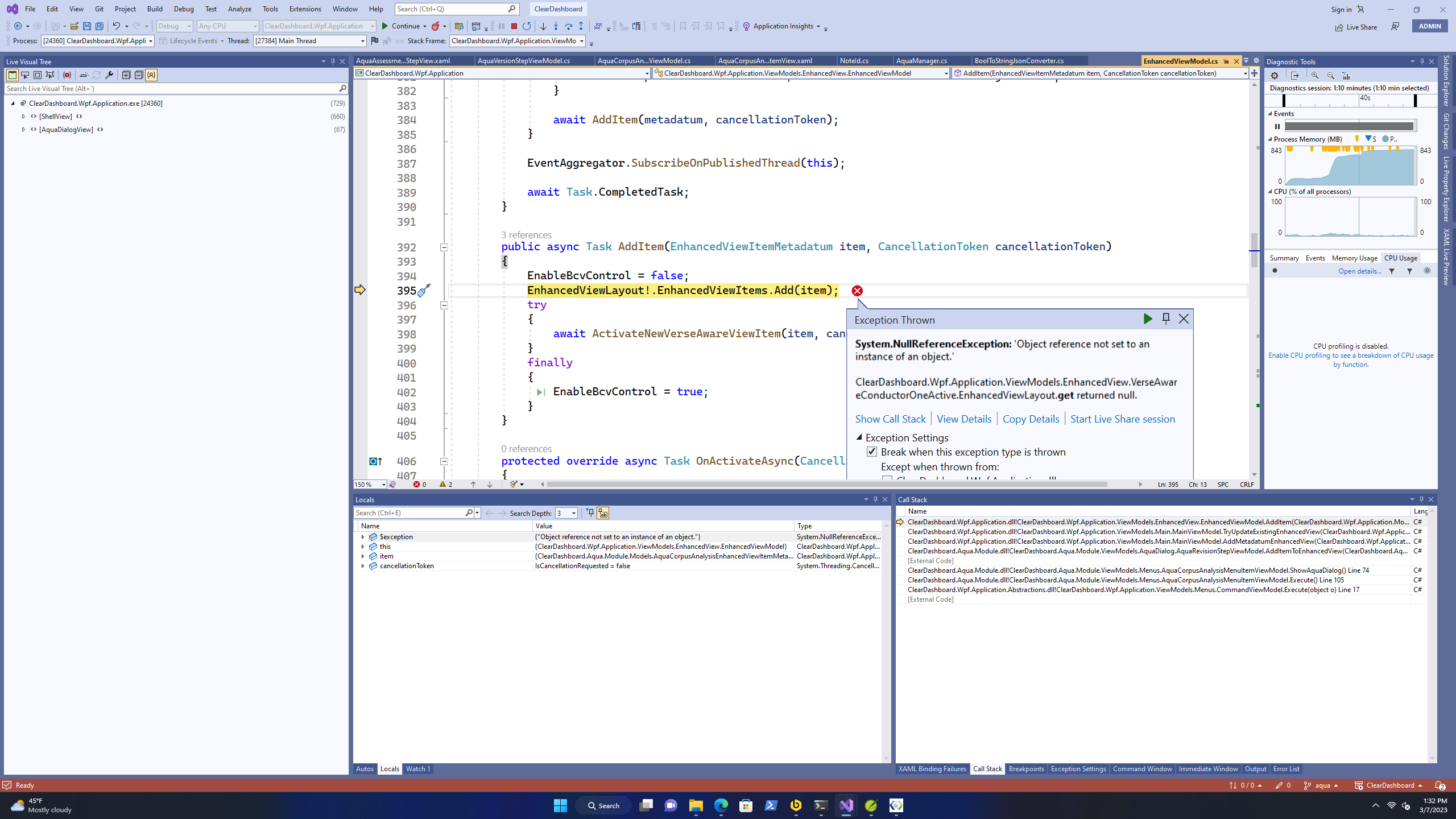Screen dimensions: 1456x819
Task: Click Start Live Share session link
Action: pos(1123,419)
